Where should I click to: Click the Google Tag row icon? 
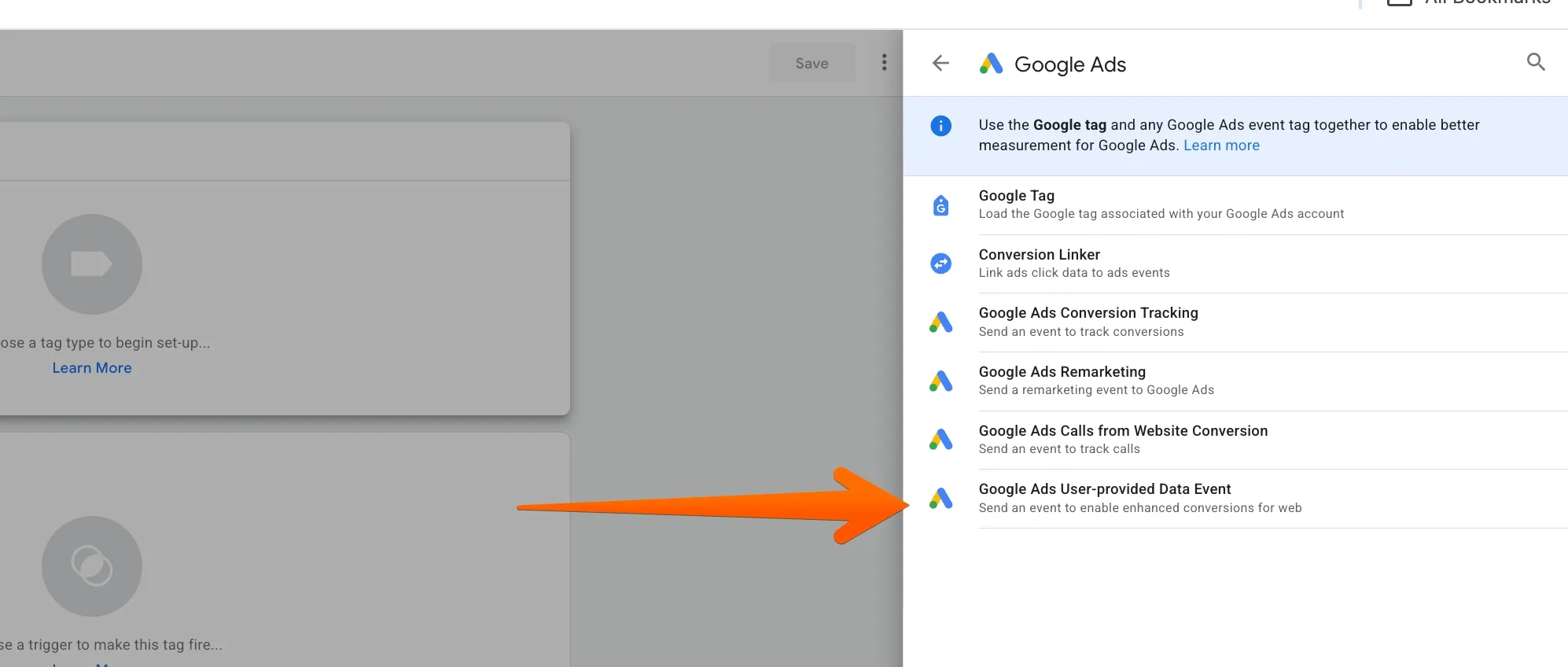coord(940,205)
